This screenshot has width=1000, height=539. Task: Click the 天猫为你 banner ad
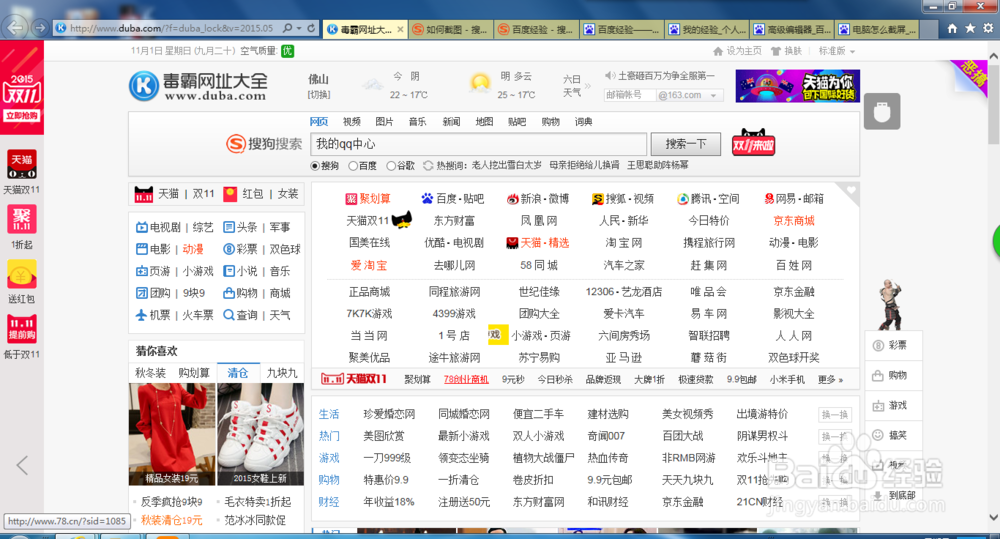pos(797,86)
